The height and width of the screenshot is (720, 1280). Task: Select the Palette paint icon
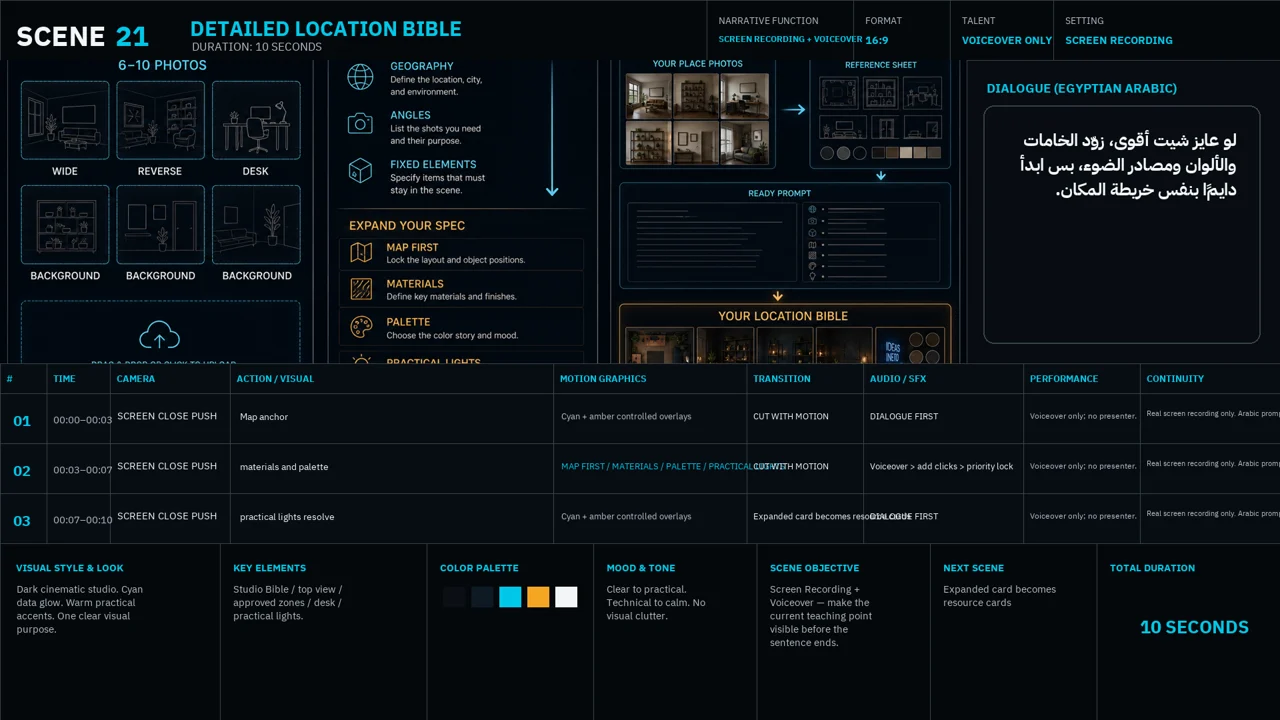tap(361, 327)
